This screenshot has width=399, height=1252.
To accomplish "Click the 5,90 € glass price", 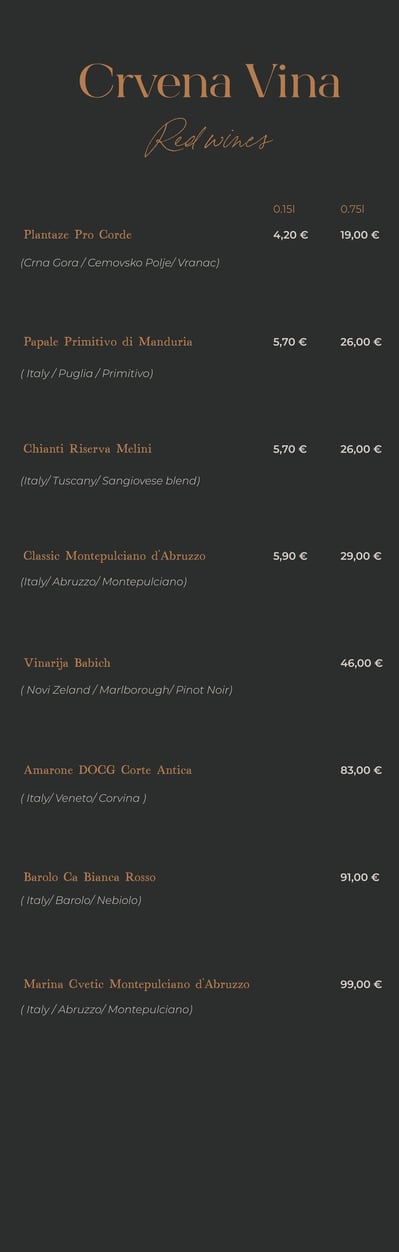I will (290, 556).
